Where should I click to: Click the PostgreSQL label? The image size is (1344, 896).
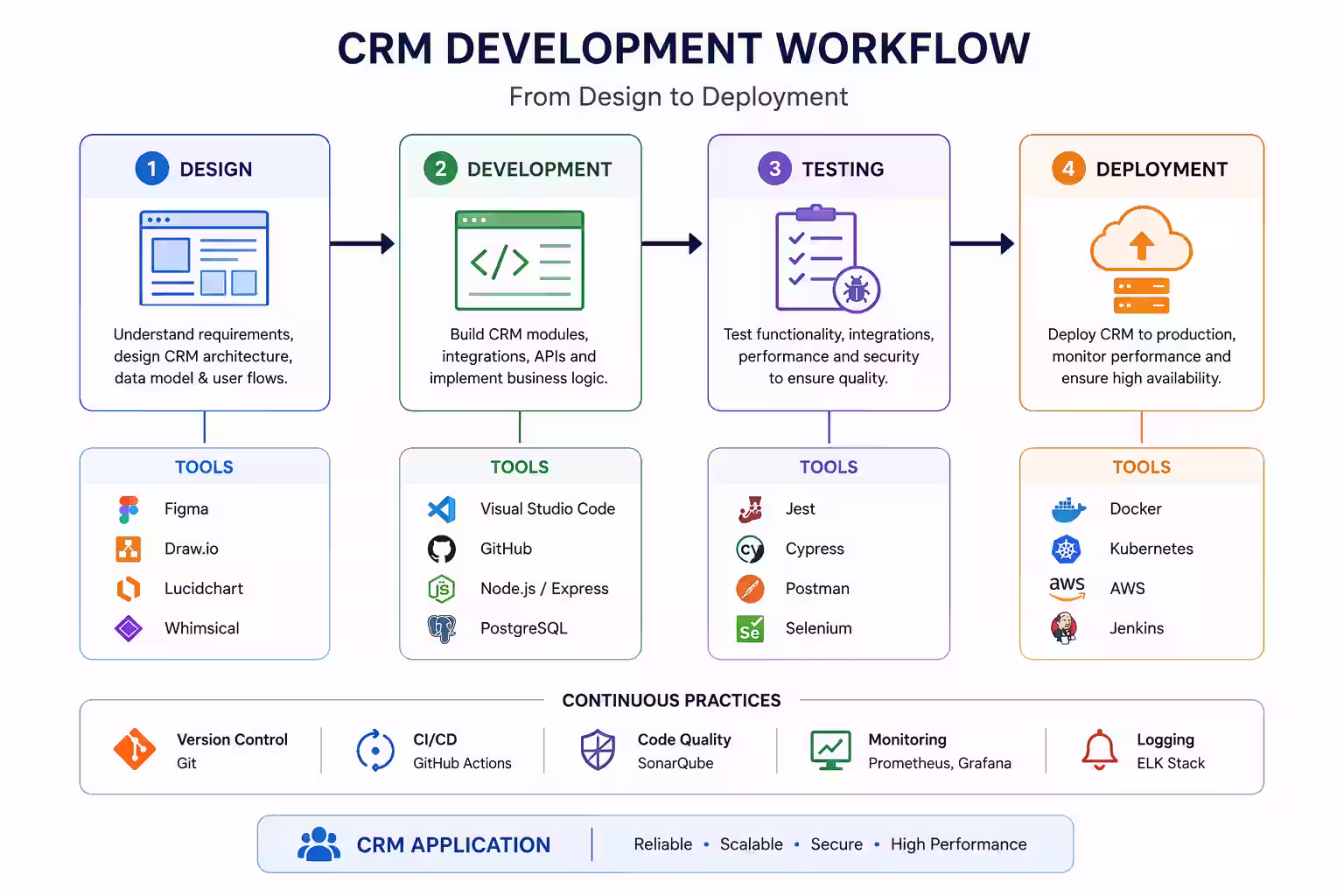[x=524, y=628]
